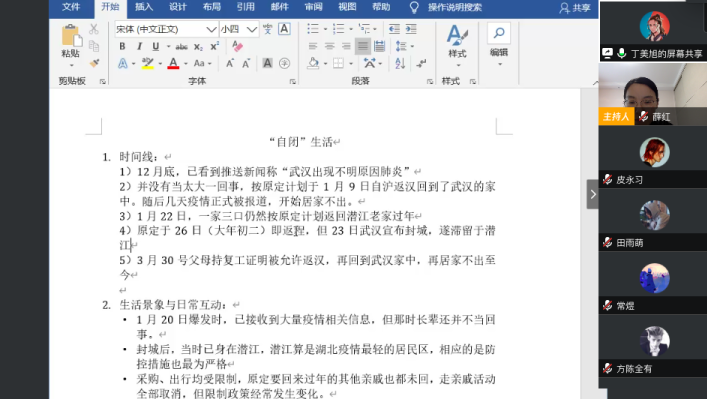The height and width of the screenshot is (399, 707).
Task: Switch to the 插入 ribbon tab
Action: (144, 7)
